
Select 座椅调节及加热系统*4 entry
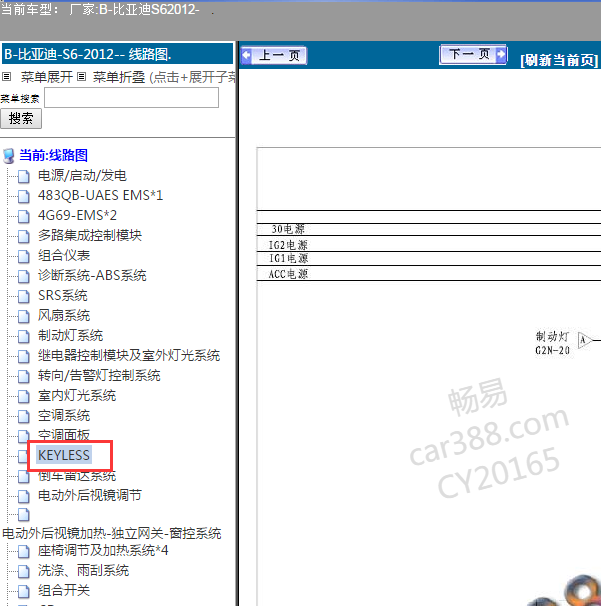[x=103, y=550]
